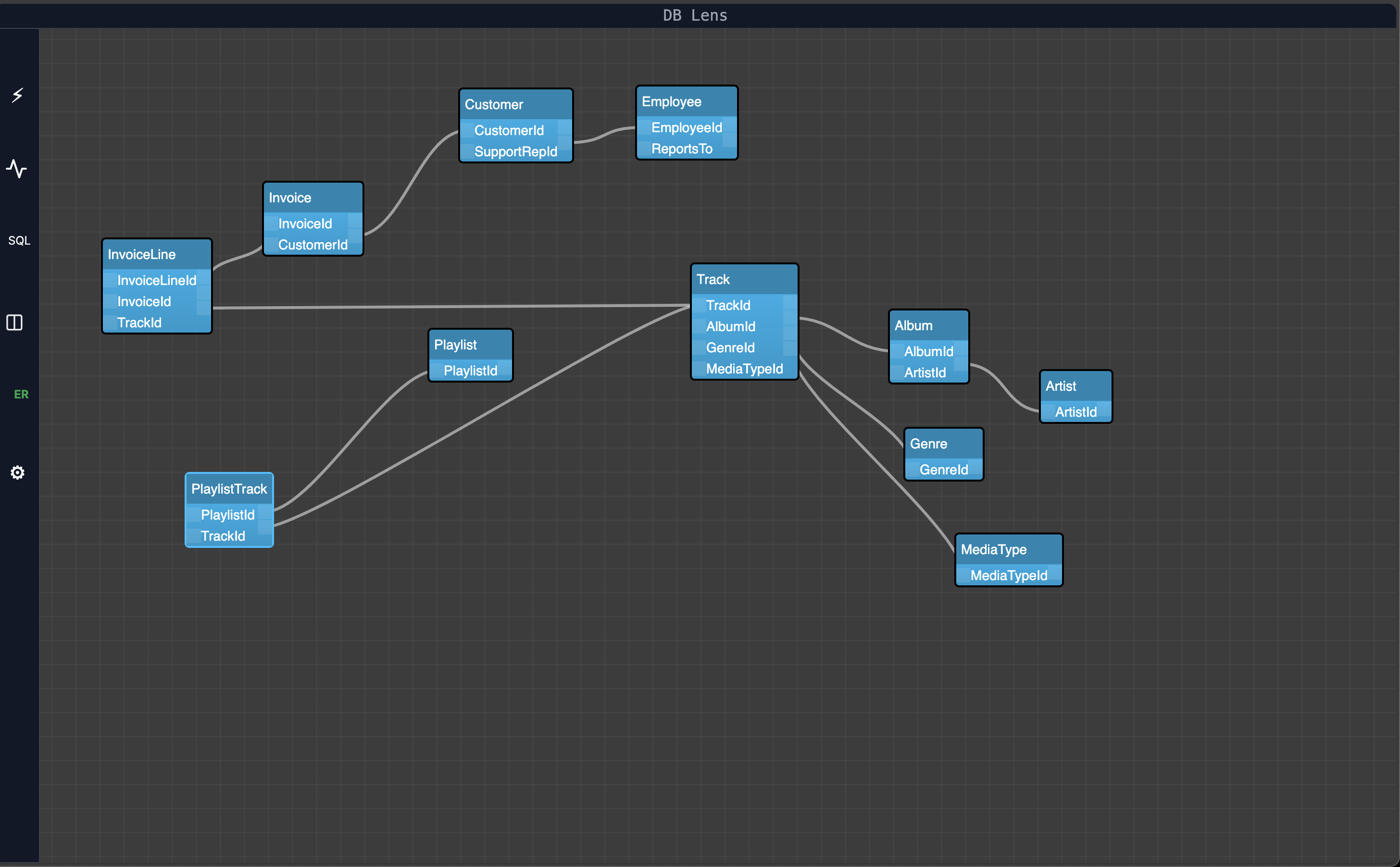Select the Artist table header
This screenshot has width=1400, height=867.
1075,386
